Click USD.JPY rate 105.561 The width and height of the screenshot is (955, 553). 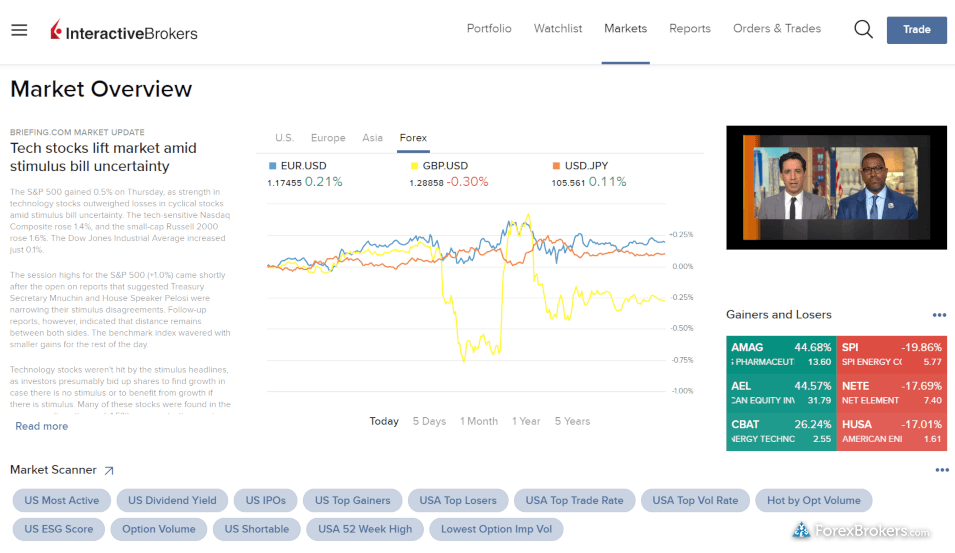point(568,183)
